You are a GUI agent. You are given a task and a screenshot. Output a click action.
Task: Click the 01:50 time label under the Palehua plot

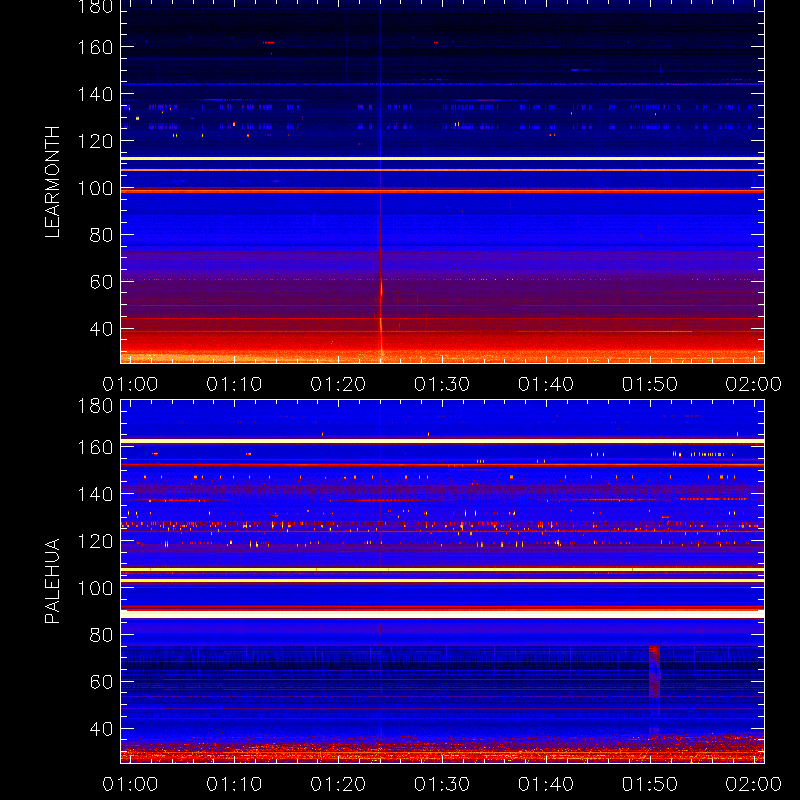pos(650,784)
